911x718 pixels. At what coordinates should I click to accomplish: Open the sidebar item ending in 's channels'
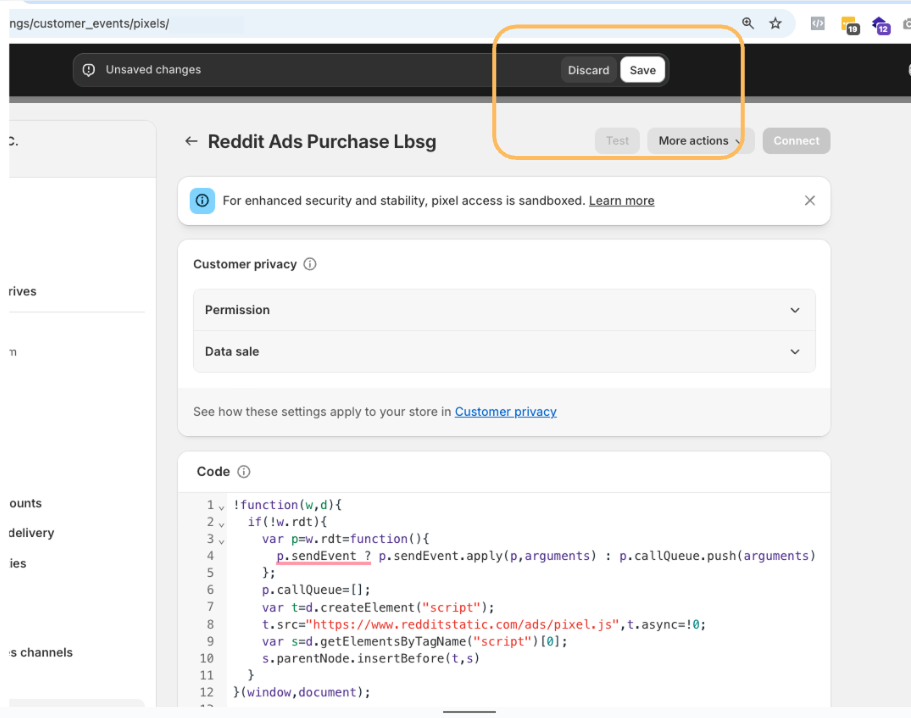(x=41, y=652)
